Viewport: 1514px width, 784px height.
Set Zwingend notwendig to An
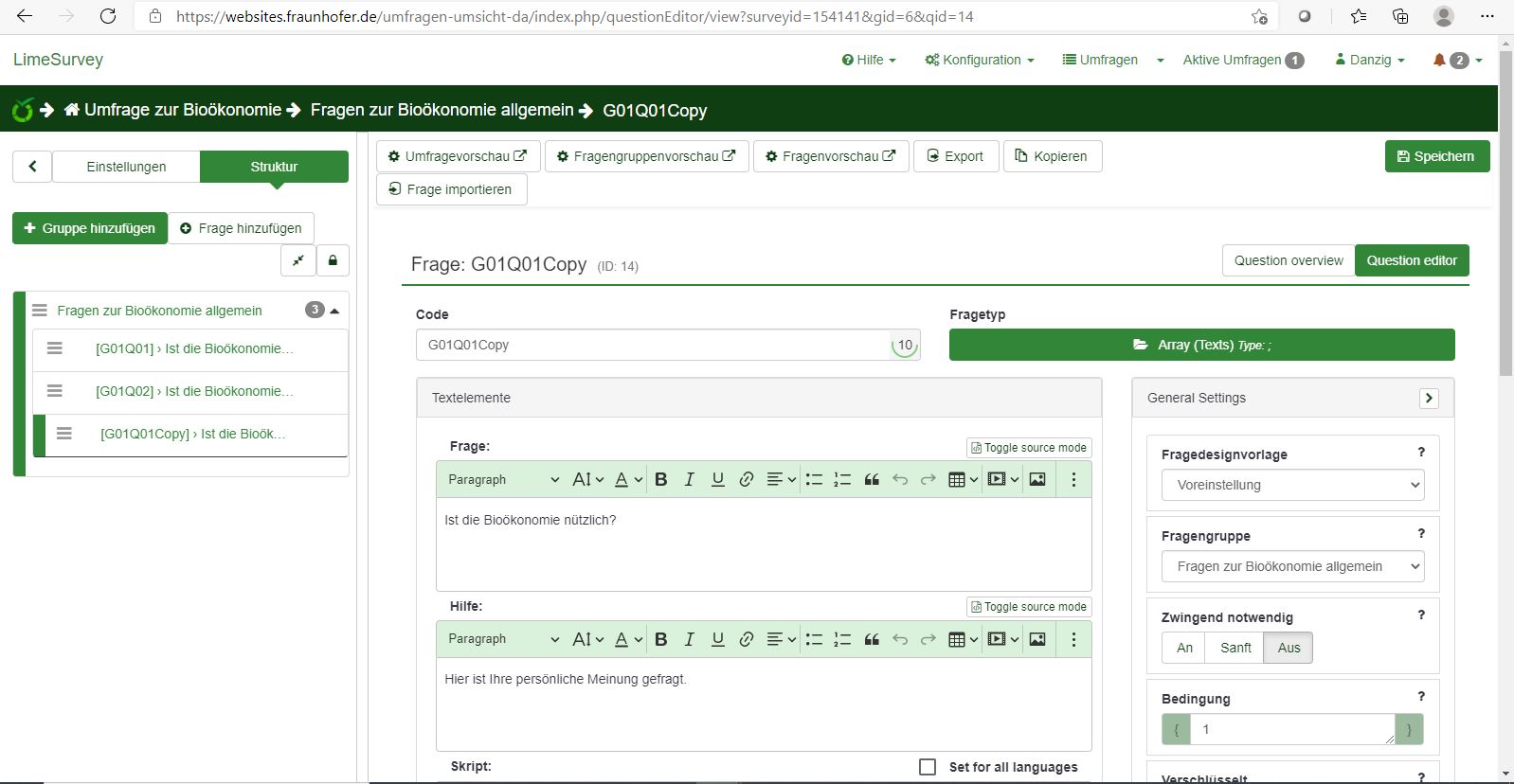click(x=1184, y=648)
